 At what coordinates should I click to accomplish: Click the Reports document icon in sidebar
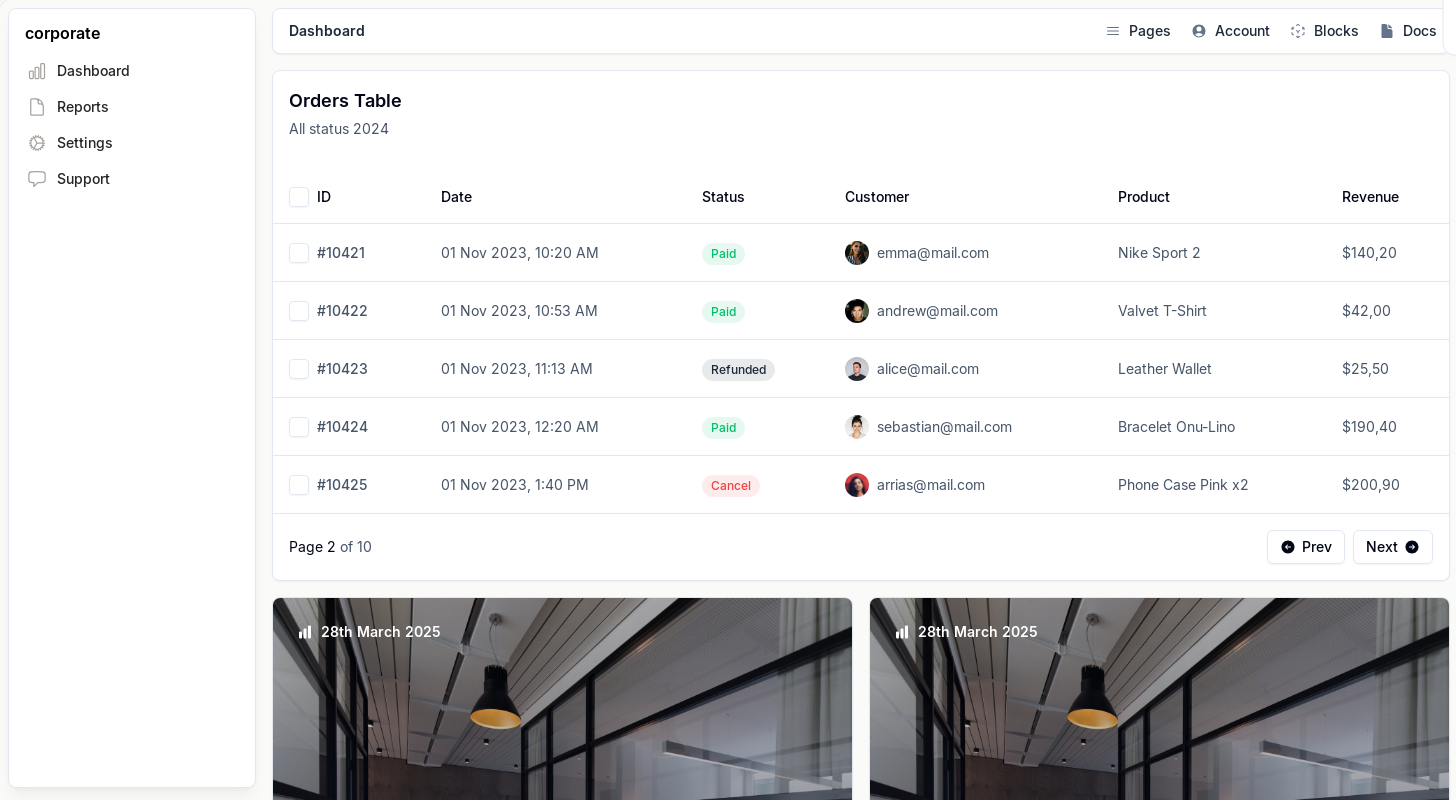click(37, 107)
